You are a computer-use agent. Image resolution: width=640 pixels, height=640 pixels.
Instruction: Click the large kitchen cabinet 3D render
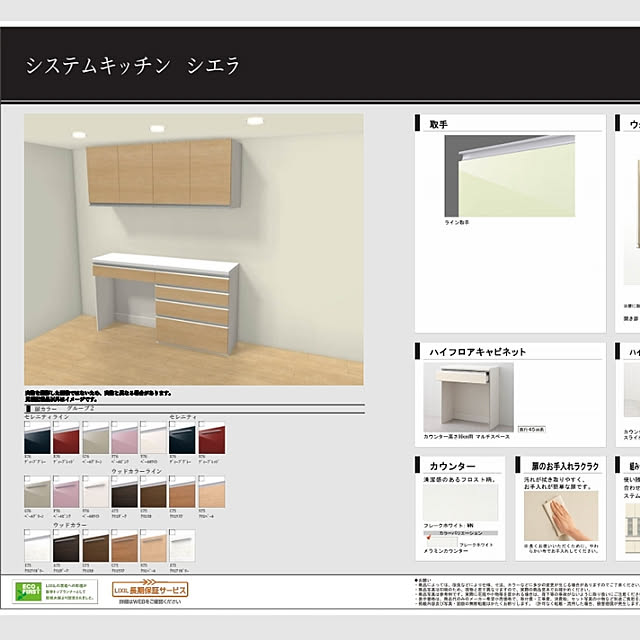[193, 249]
